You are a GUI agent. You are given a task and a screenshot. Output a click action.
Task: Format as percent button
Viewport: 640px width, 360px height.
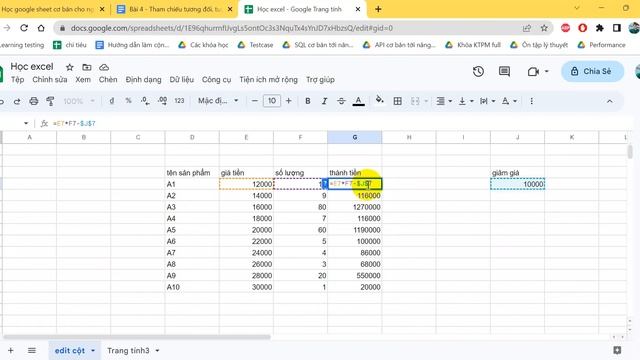click(x=128, y=101)
